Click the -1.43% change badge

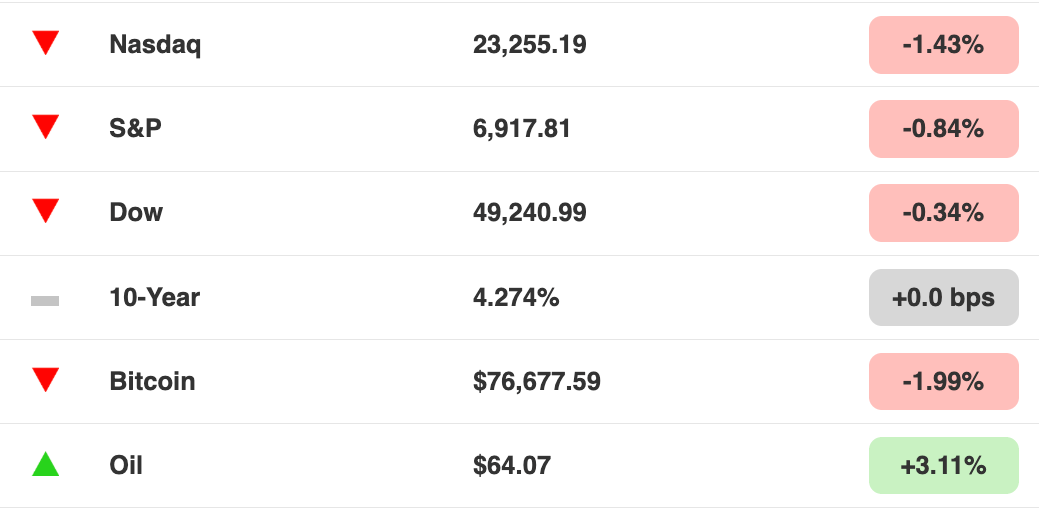(x=944, y=45)
